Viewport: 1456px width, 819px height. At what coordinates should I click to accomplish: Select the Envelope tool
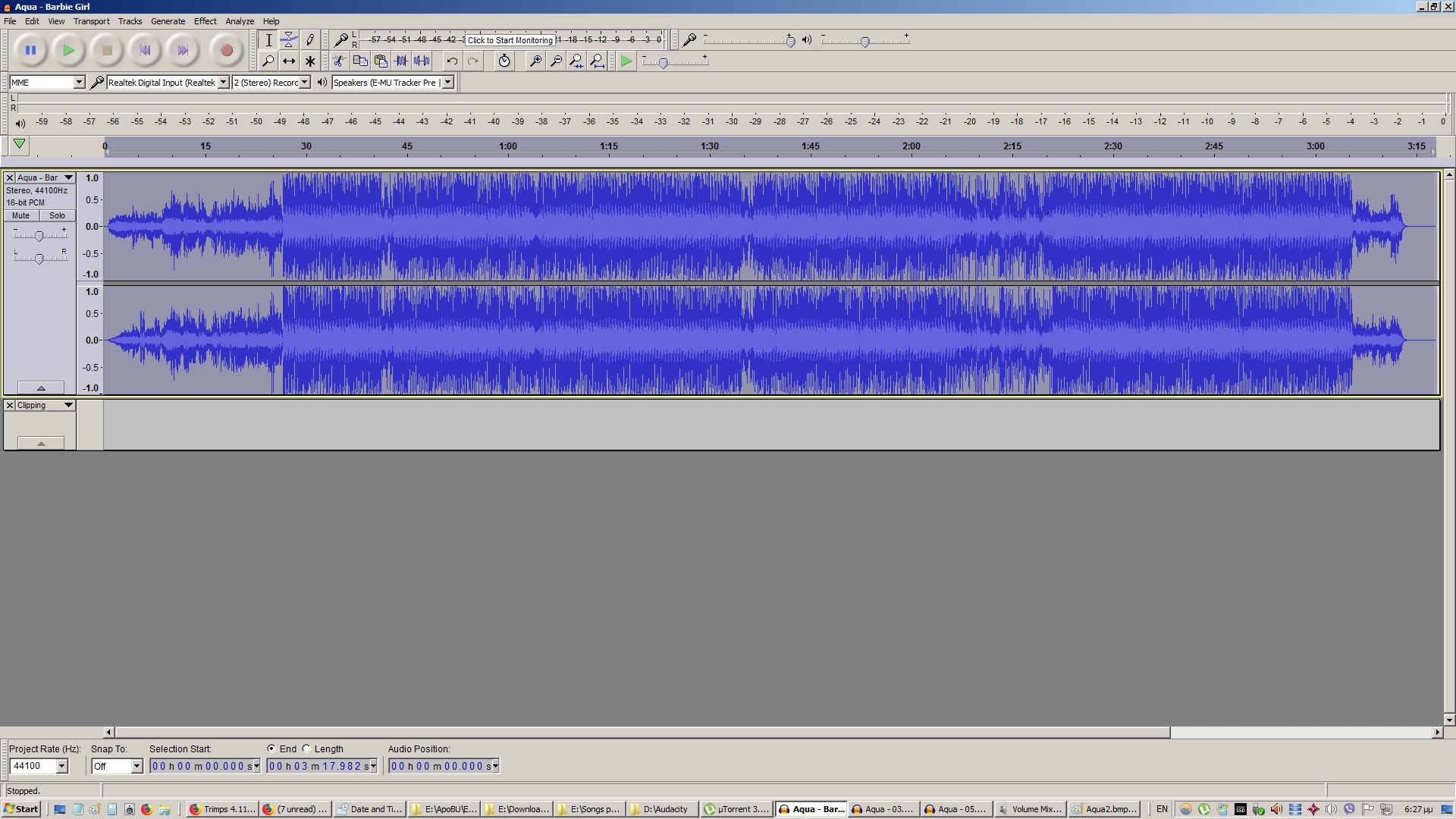coord(289,40)
